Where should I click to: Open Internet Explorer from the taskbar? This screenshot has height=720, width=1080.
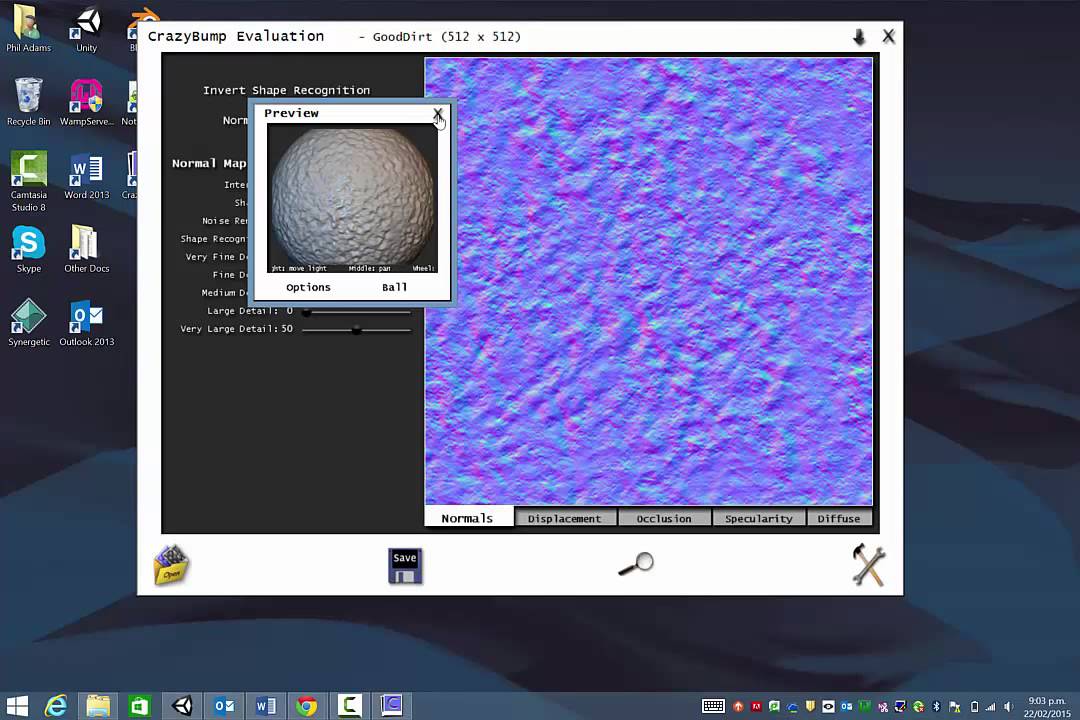pos(56,706)
